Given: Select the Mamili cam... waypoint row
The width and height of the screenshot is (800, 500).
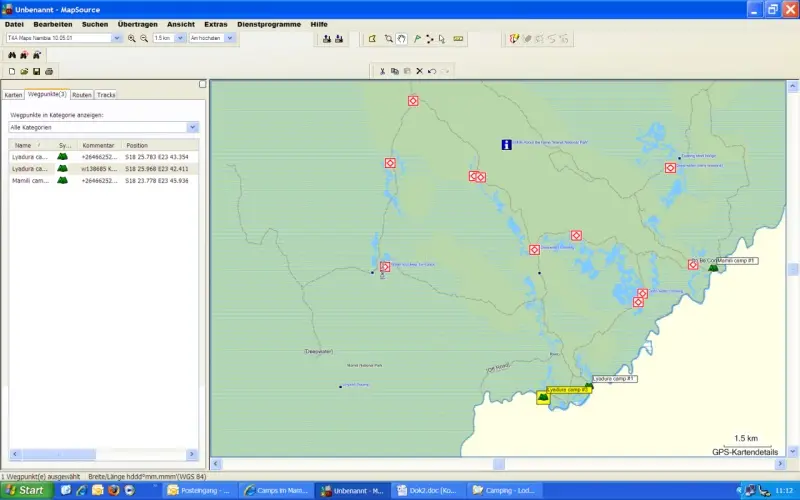Looking at the screenshot, I should pos(104,181).
